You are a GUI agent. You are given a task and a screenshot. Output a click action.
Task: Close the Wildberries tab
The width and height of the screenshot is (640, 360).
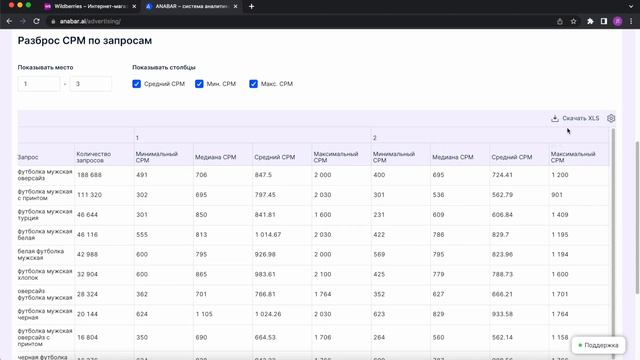[134, 7]
